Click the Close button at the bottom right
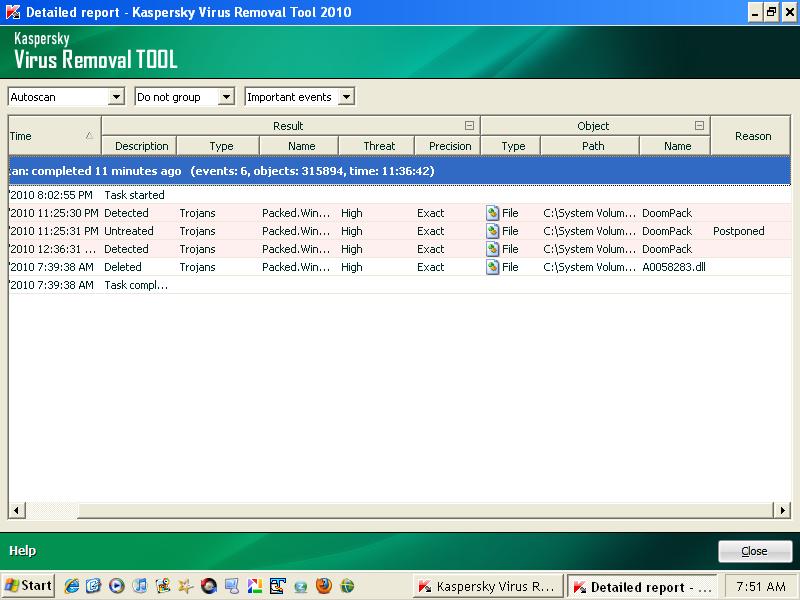The image size is (800, 600). click(755, 551)
